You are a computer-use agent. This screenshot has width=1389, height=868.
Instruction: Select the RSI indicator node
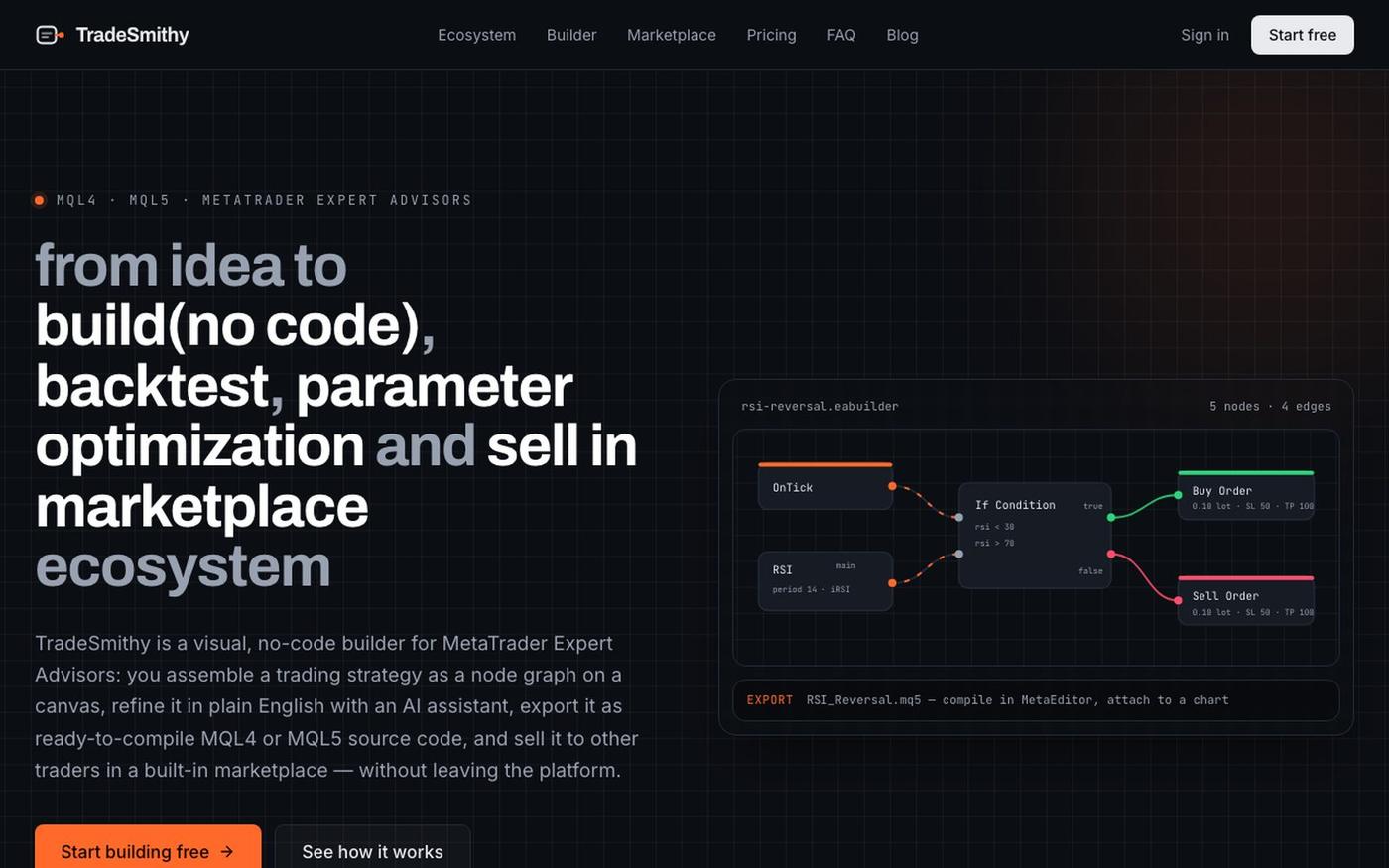point(825,580)
